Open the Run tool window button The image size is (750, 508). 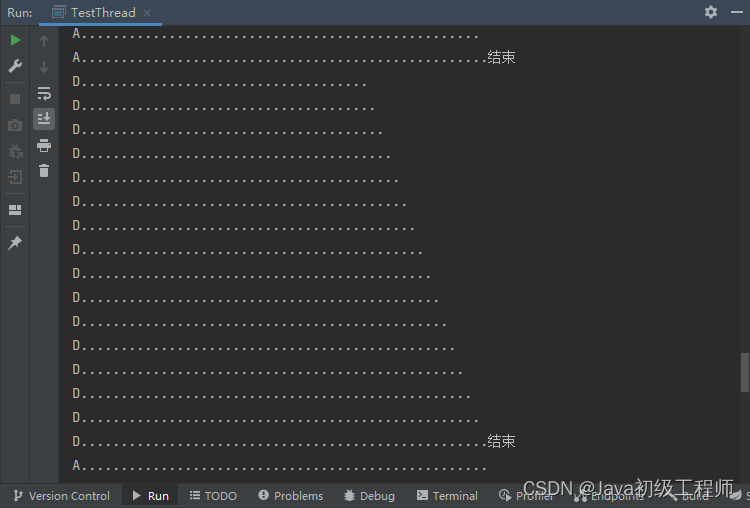pyautogui.click(x=150, y=496)
